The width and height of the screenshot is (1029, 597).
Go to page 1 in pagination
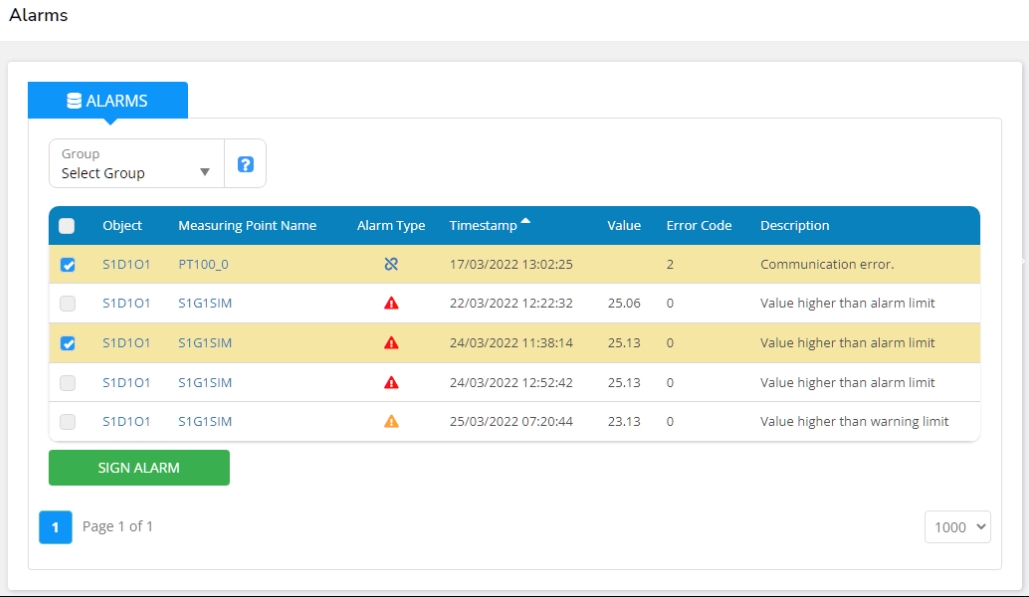[56, 527]
